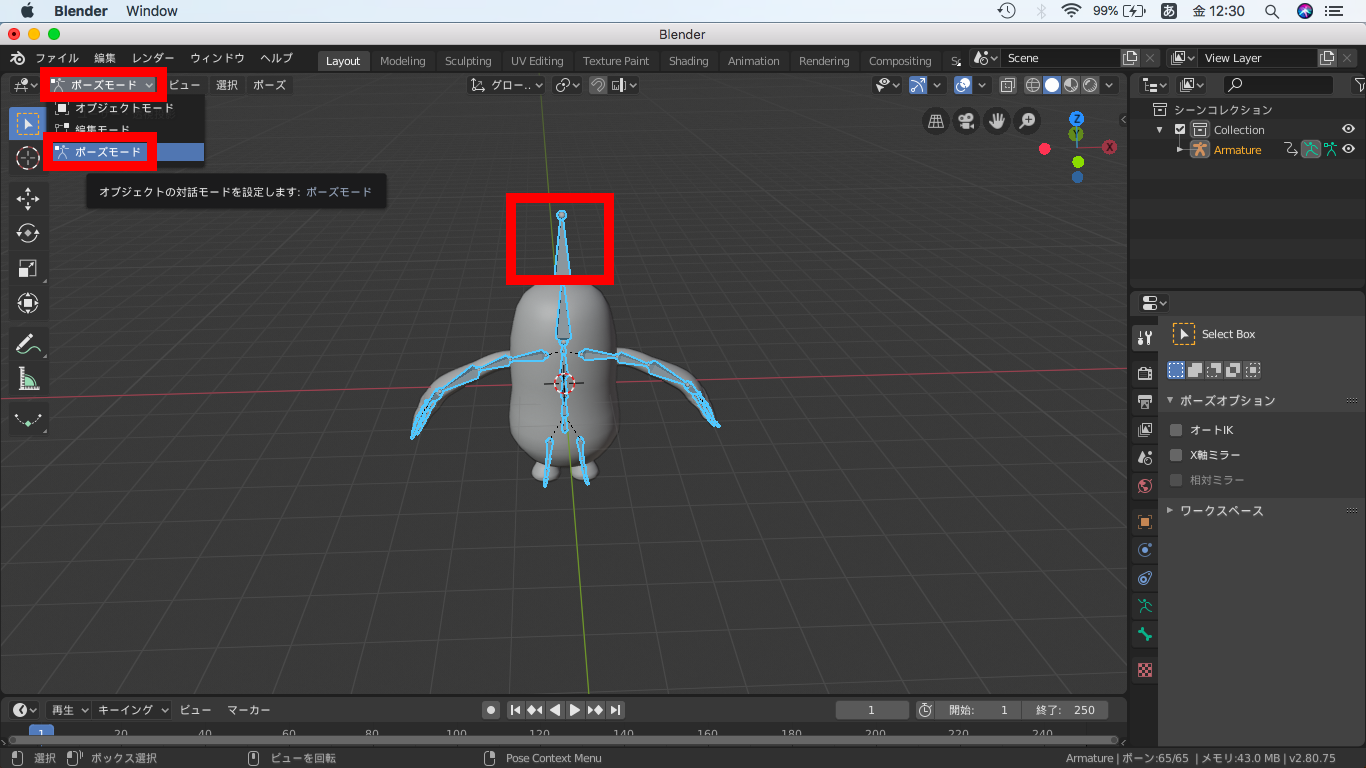Viewport: 1366px width, 768px height.
Task: Switch to the Animation workspace tab
Action: [x=754, y=61]
